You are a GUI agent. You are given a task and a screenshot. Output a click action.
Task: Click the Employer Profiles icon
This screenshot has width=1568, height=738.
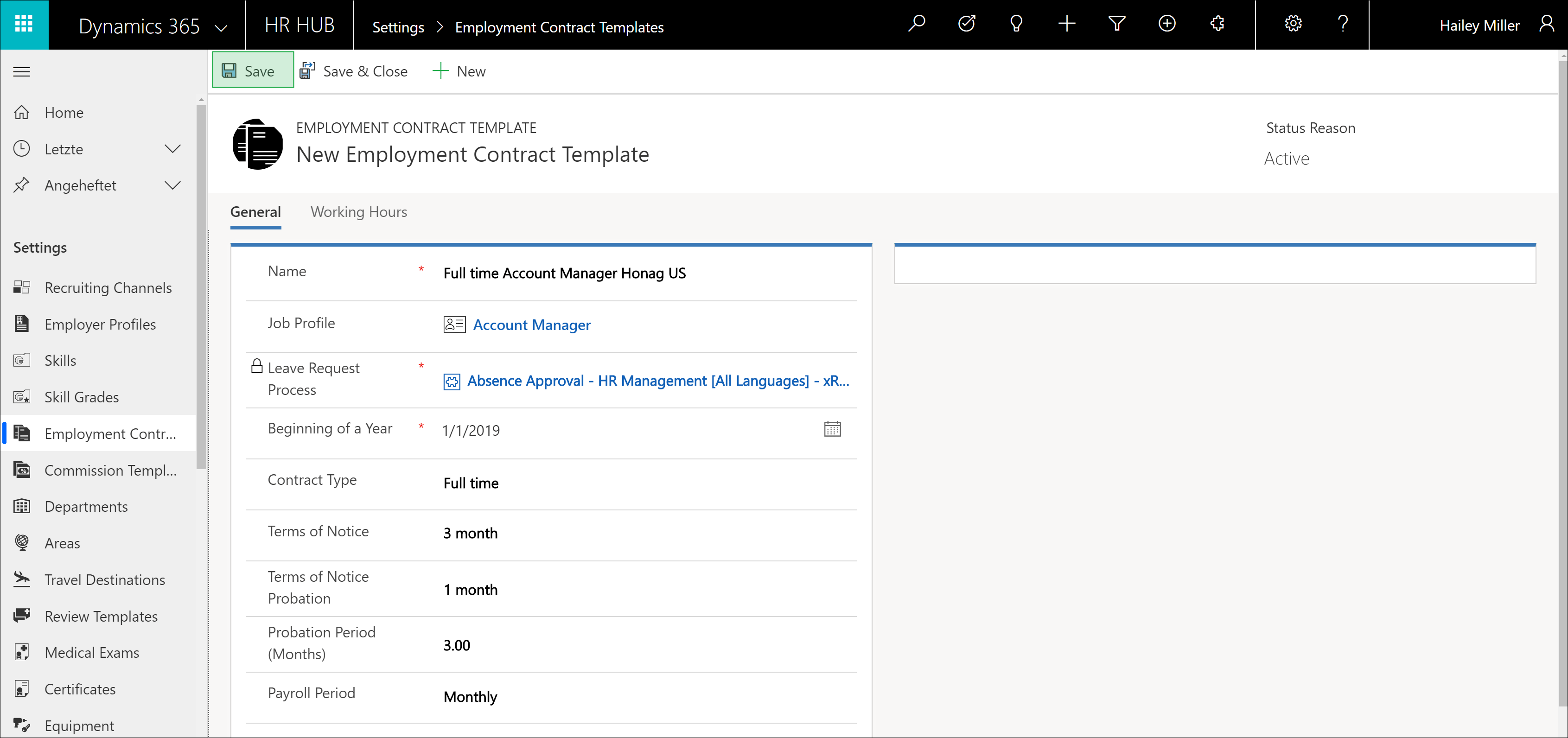click(x=22, y=324)
